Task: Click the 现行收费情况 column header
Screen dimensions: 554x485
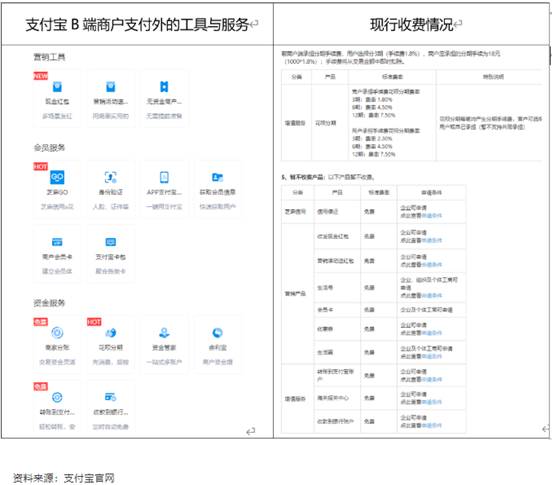Action: pyautogui.click(x=412, y=24)
